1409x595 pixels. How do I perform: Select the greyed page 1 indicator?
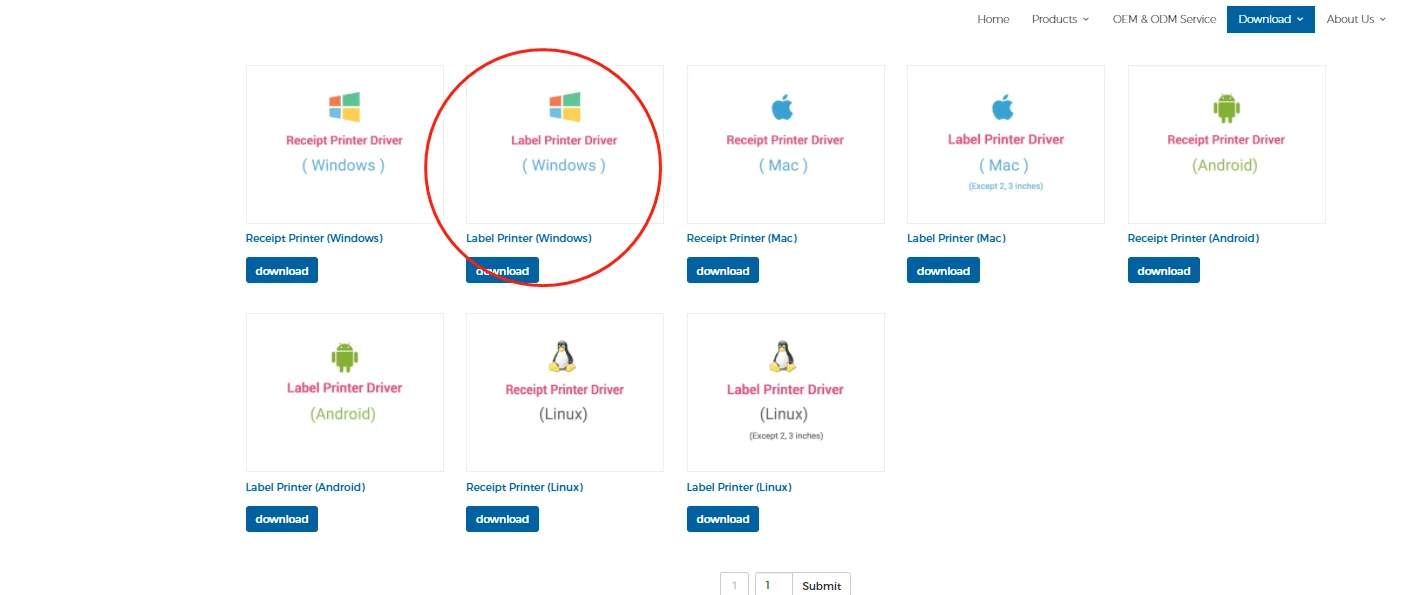(x=734, y=584)
